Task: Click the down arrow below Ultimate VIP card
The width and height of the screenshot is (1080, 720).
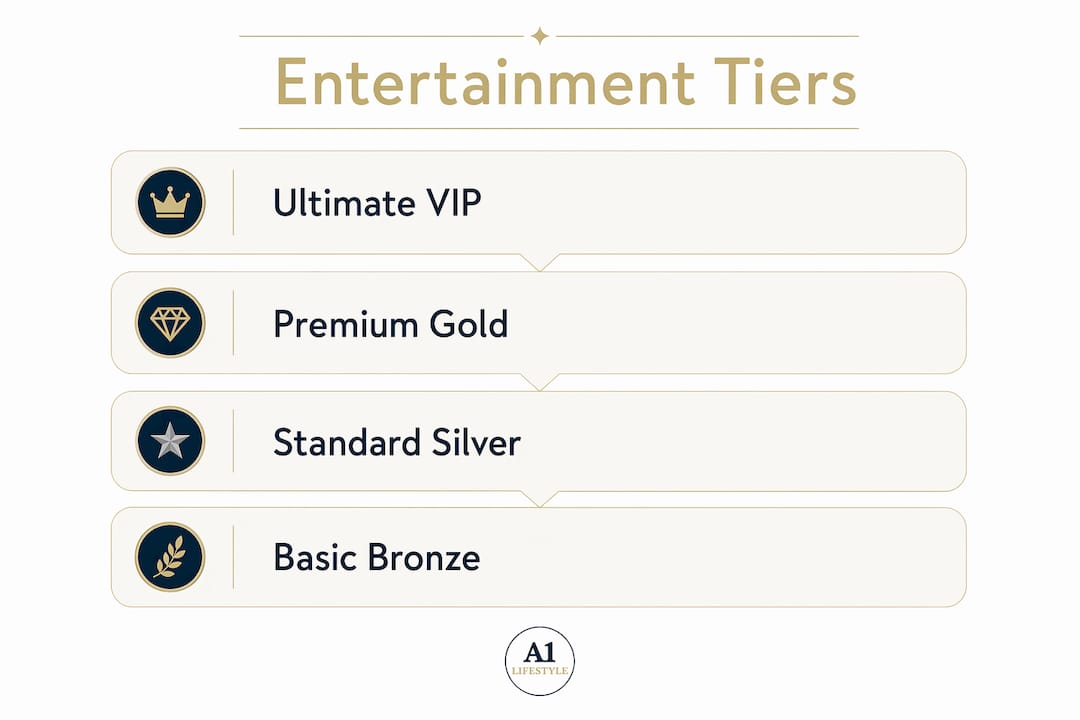Action: (540, 263)
